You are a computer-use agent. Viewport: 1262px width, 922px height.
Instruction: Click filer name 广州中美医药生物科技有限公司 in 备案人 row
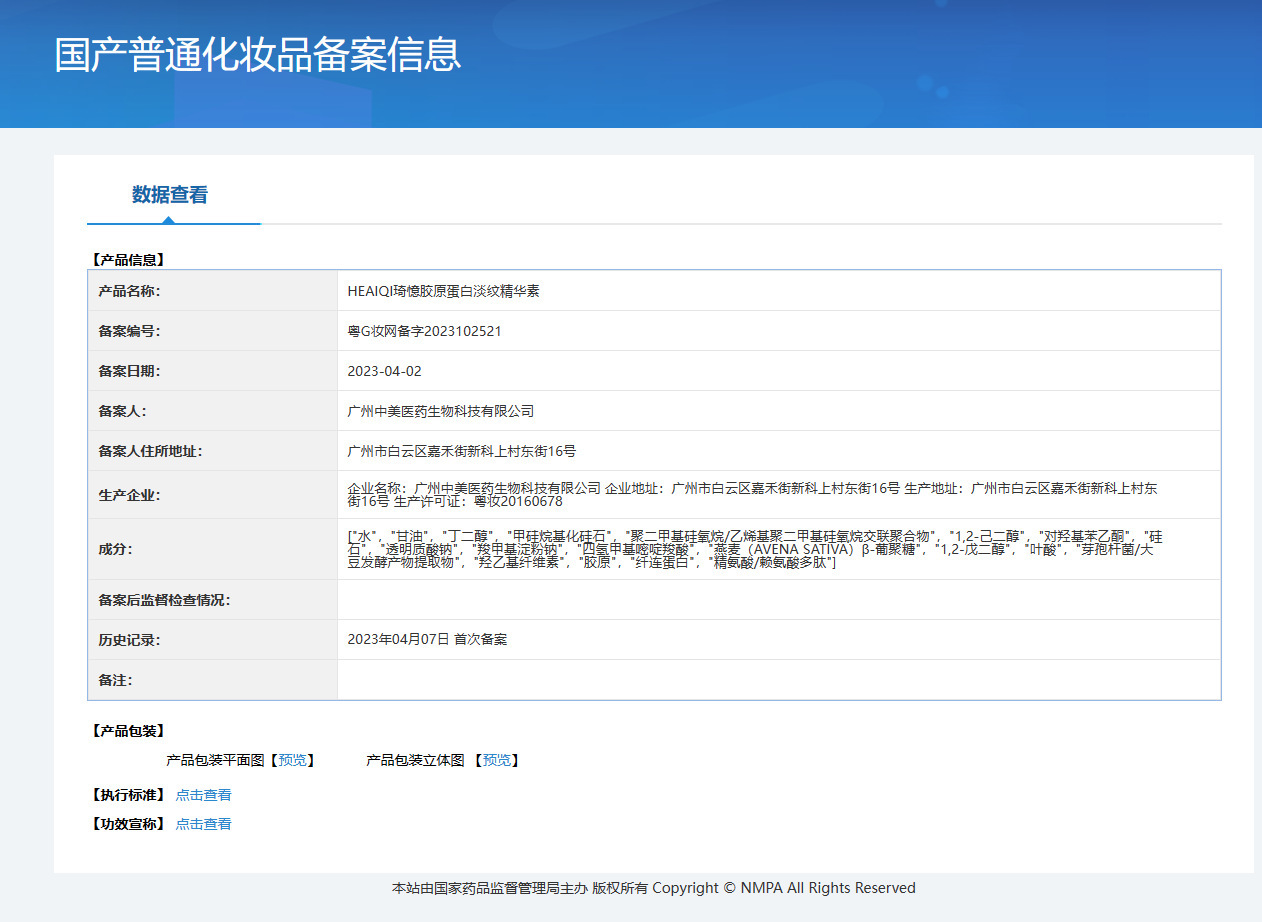440,411
